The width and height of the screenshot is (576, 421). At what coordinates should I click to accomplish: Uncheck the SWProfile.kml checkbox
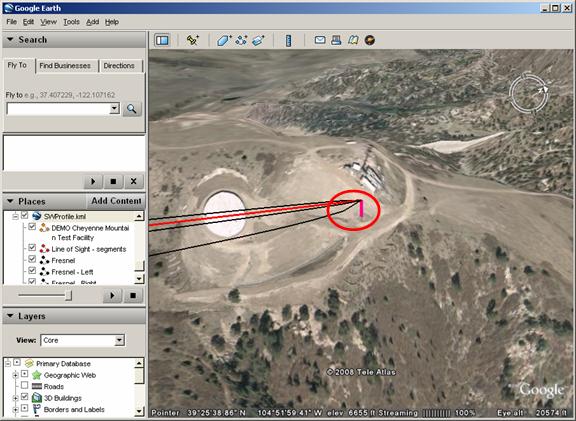25,216
